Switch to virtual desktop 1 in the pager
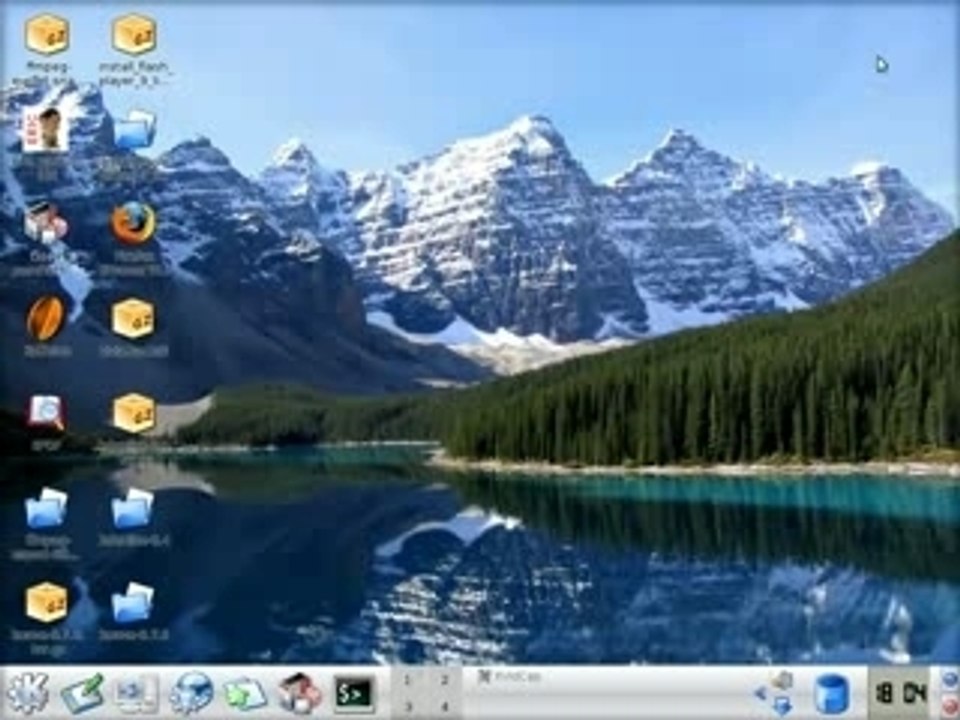This screenshot has height=720, width=960. pos(408,680)
